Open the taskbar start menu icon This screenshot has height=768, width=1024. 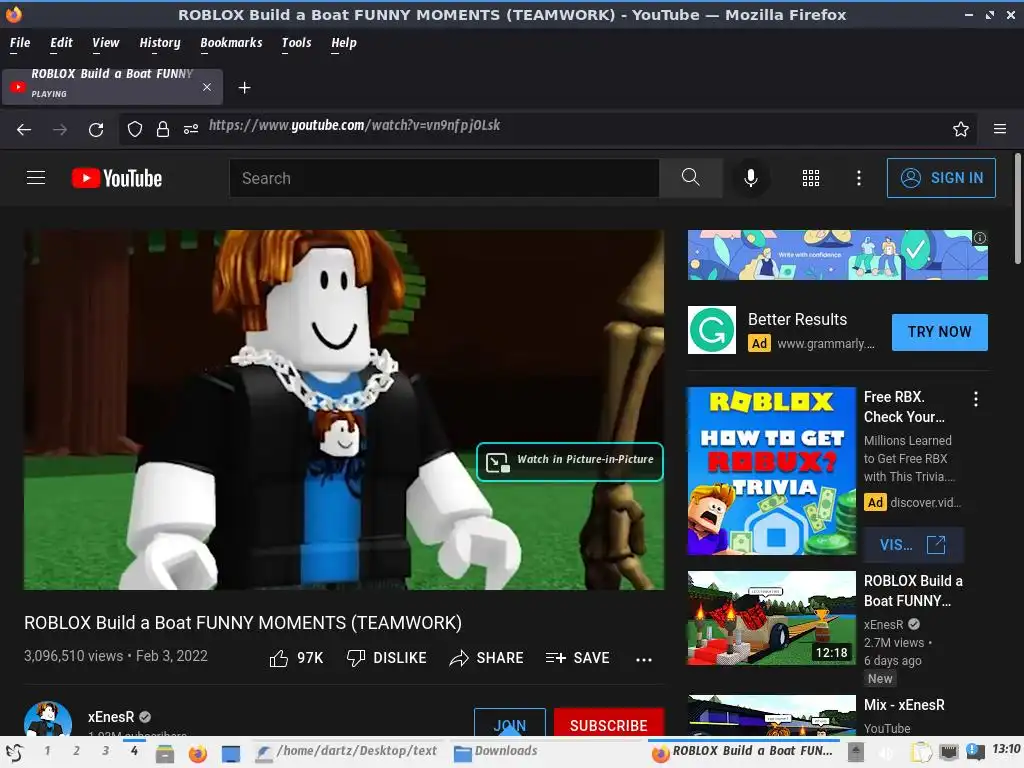point(15,752)
